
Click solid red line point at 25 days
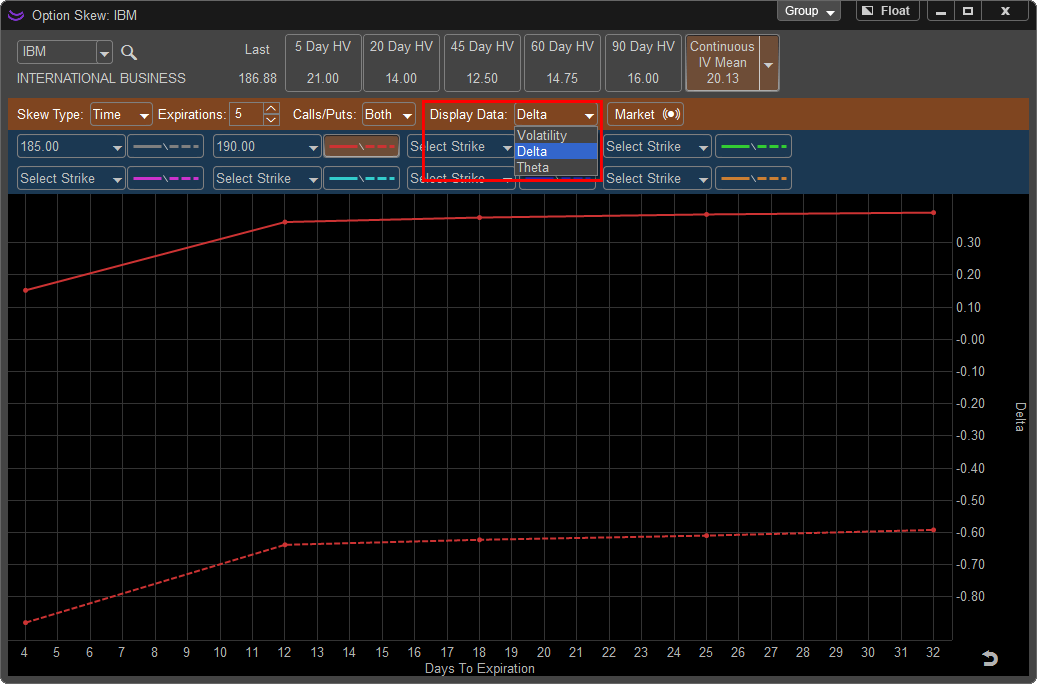coord(706,214)
